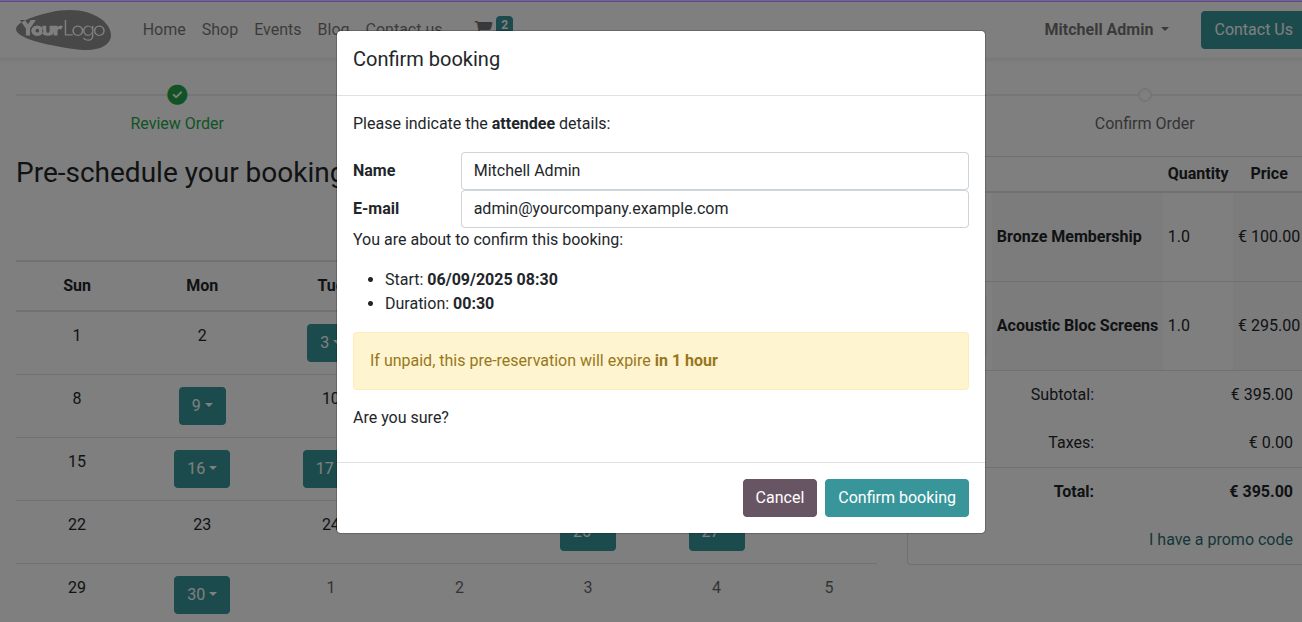Click the YourLogo site logo
The height and width of the screenshot is (622, 1302).
click(x=63, y=30)
